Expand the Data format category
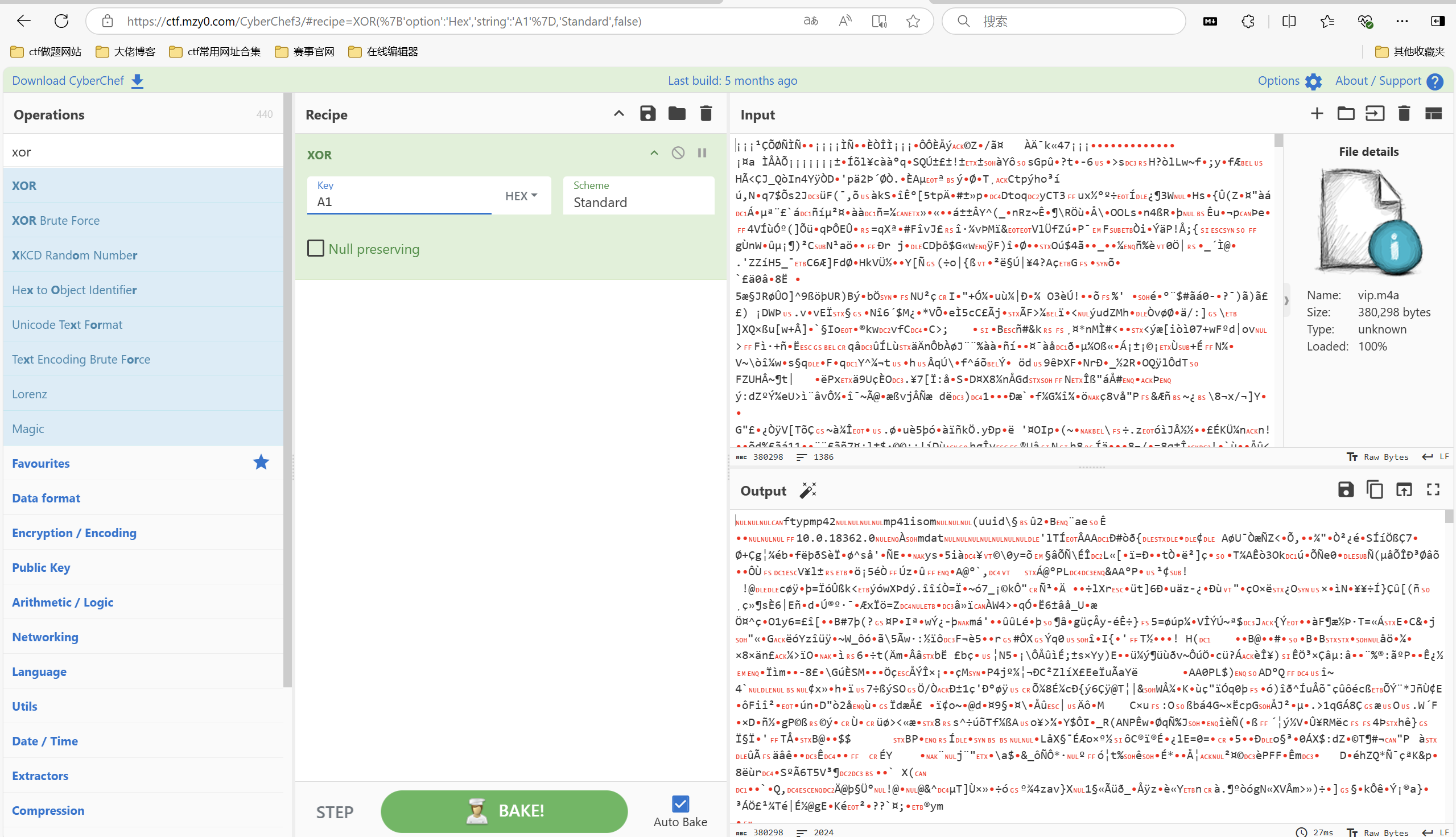 tap(144, 498)
